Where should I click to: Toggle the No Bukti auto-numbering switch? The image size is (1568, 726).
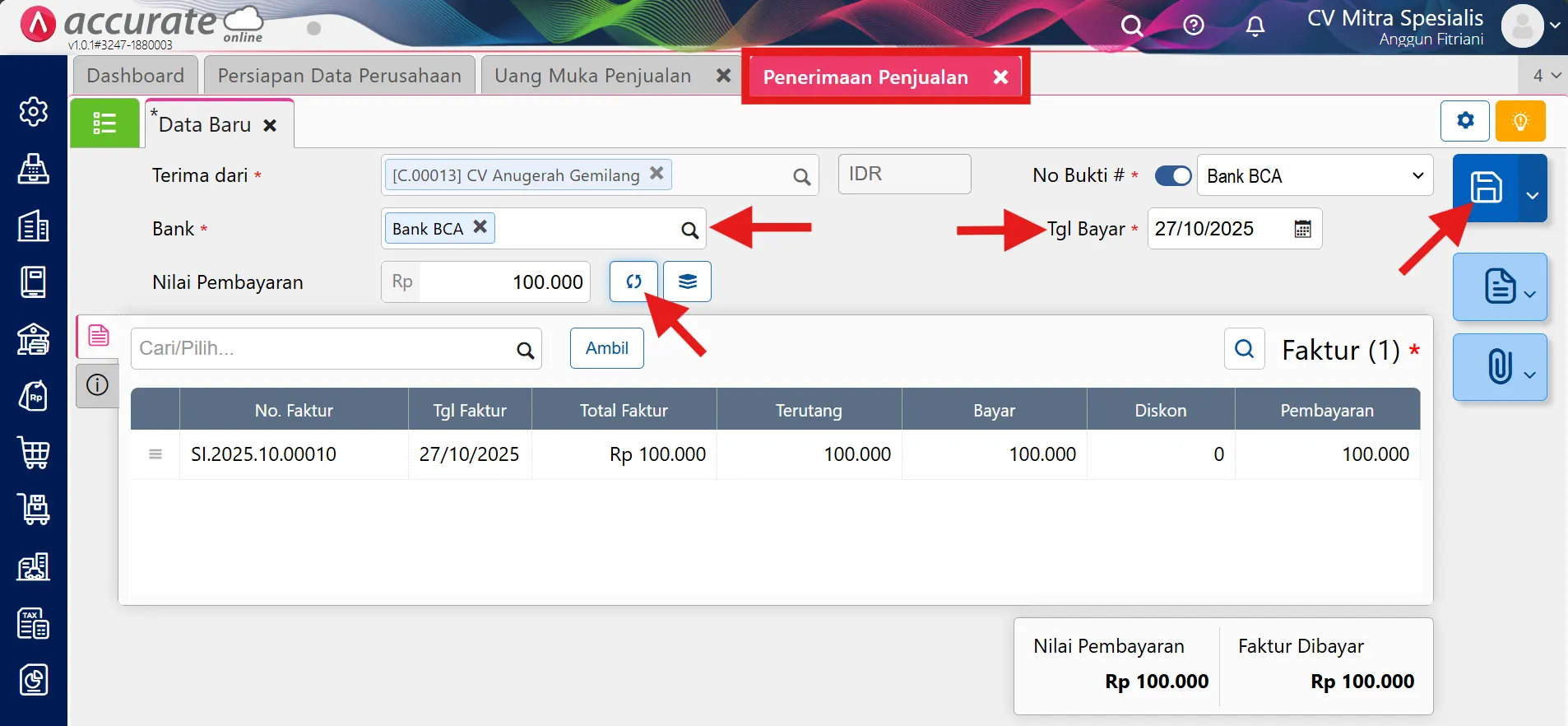[x=1172, y=175]
